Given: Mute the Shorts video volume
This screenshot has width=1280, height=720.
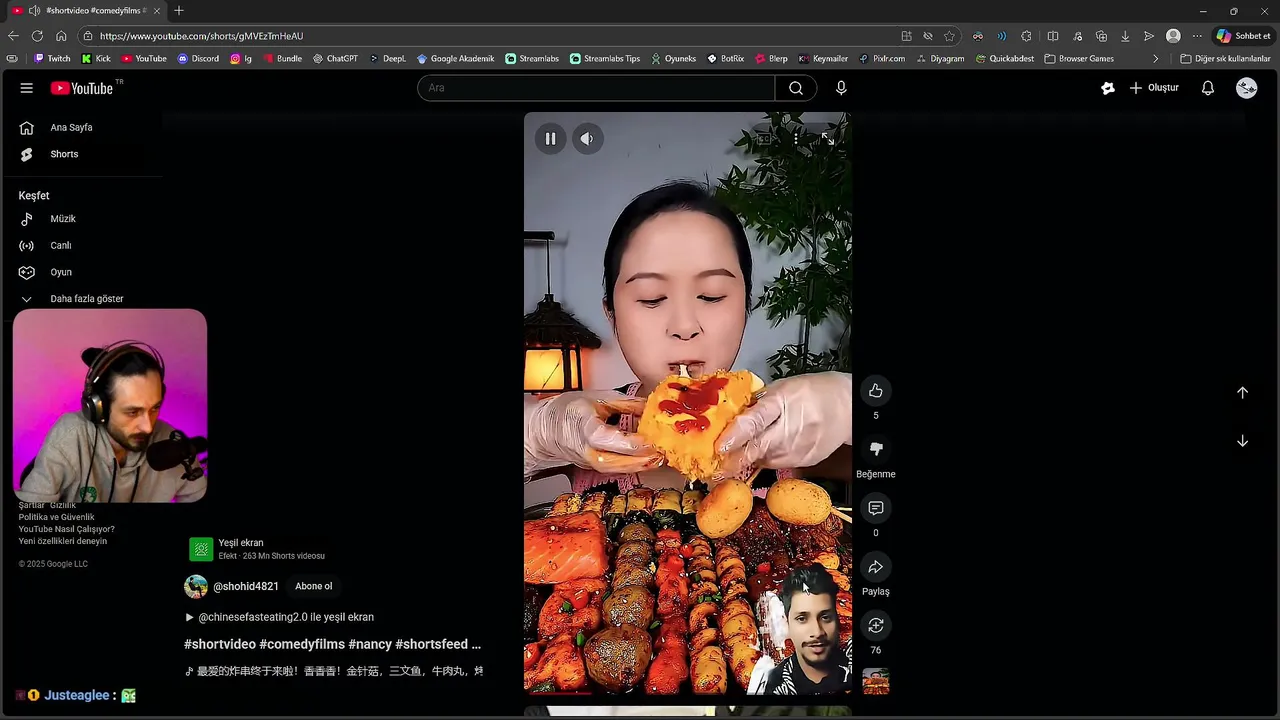Looking at the screenshot, I should click(x=587, y=139).
